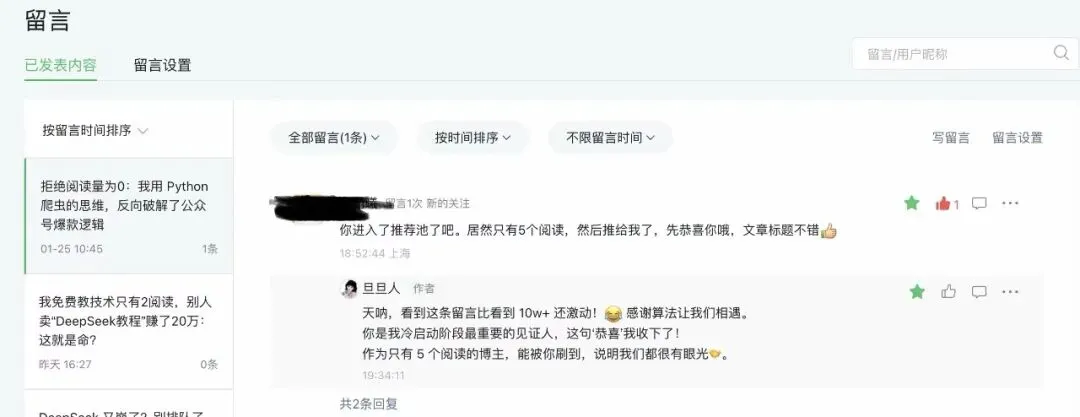This screenshot has width=1080, height=417.
Task: Select the DeepSeek教程 article in list
Action: click(x=128, y=332)
